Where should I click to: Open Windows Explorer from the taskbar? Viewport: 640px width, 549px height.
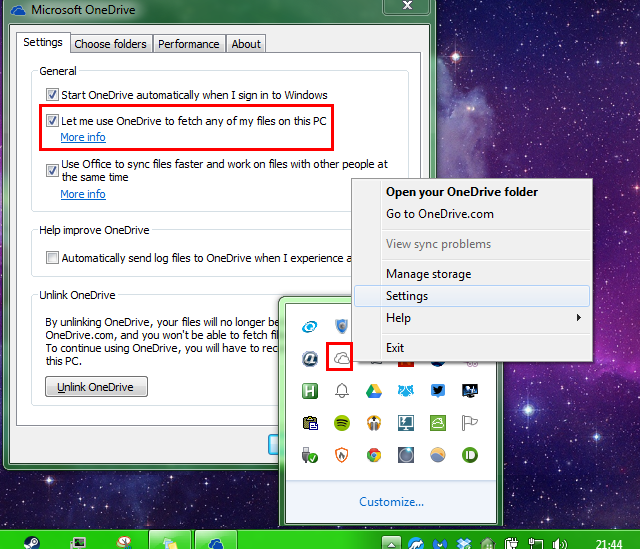click(170, 540)
